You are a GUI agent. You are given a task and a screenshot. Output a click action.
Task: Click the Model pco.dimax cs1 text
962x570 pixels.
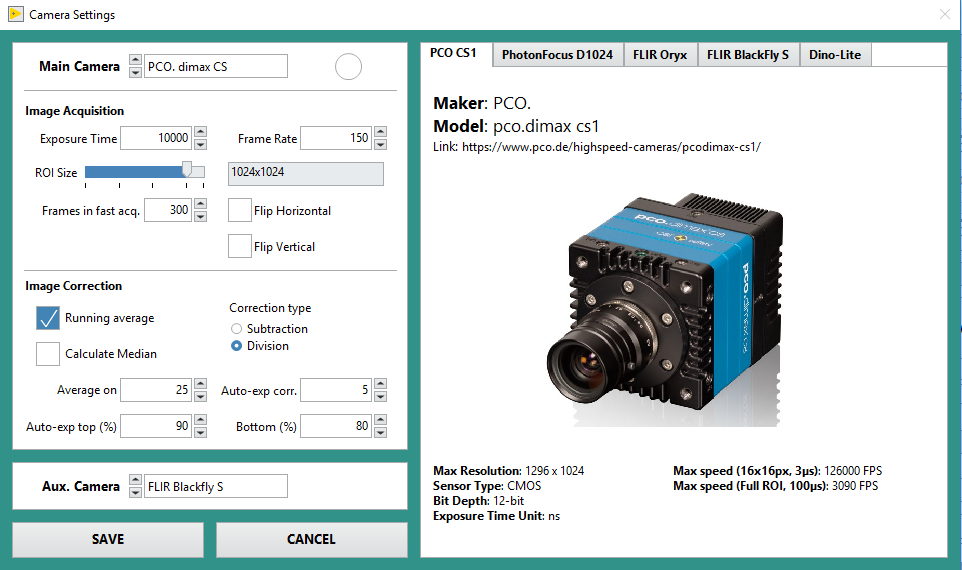(x=516, y=126)
